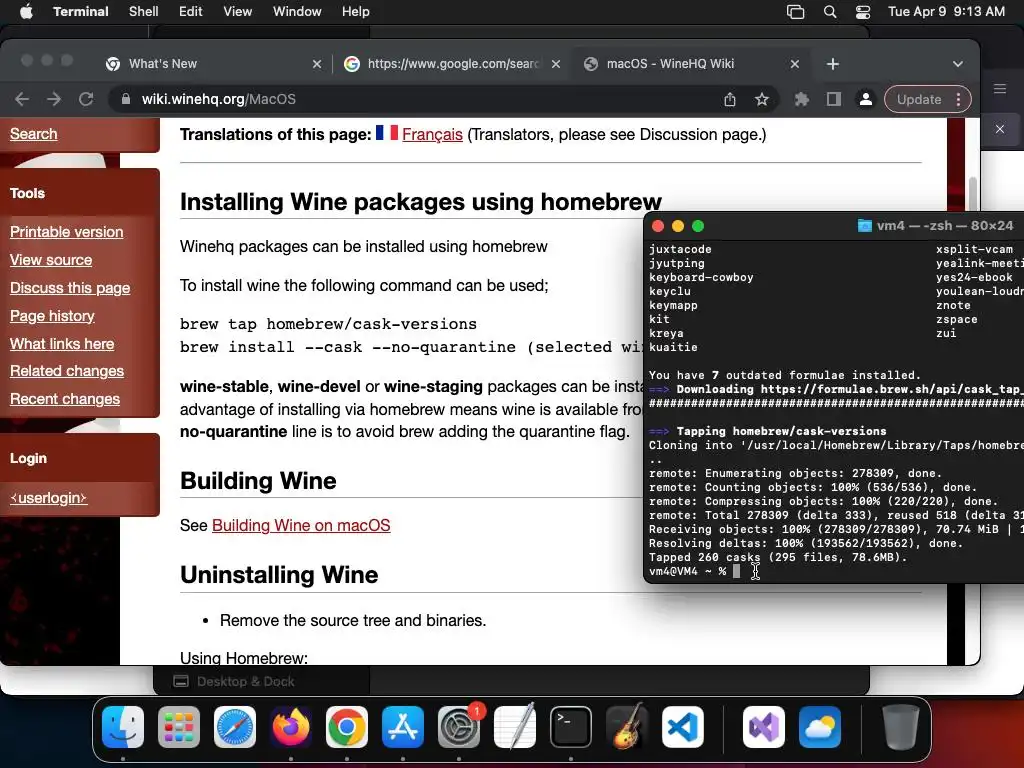The width and height of the screenshot is (1024, 768).
Task: Open the Apple menu
Action: [26, 12]
